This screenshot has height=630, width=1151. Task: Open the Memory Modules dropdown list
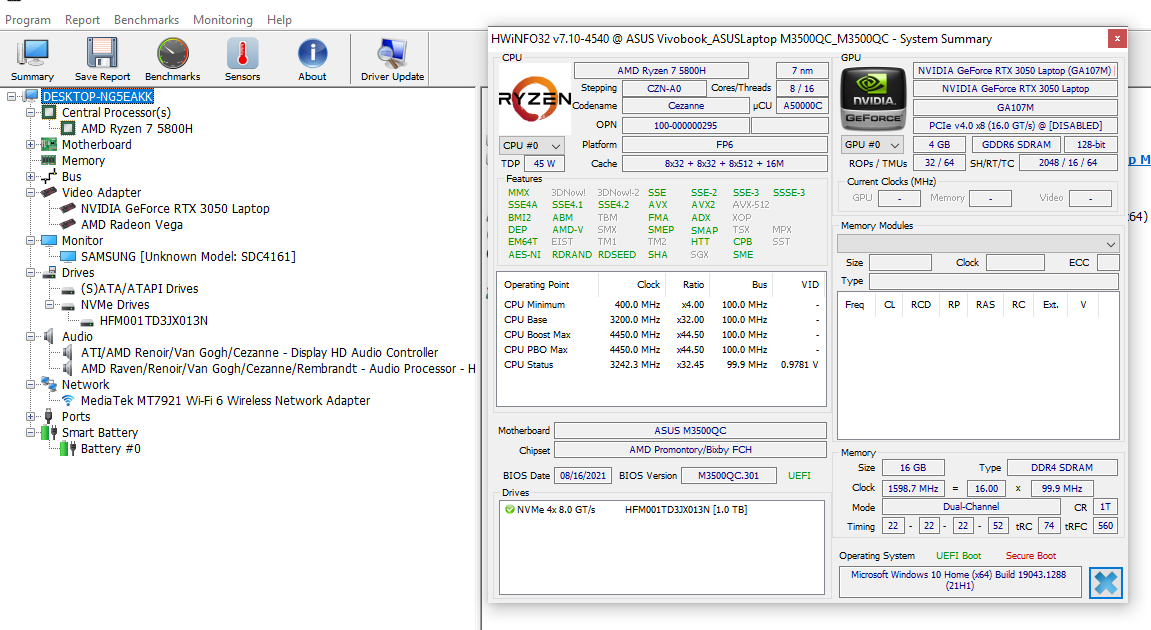[x=978, y=244]
